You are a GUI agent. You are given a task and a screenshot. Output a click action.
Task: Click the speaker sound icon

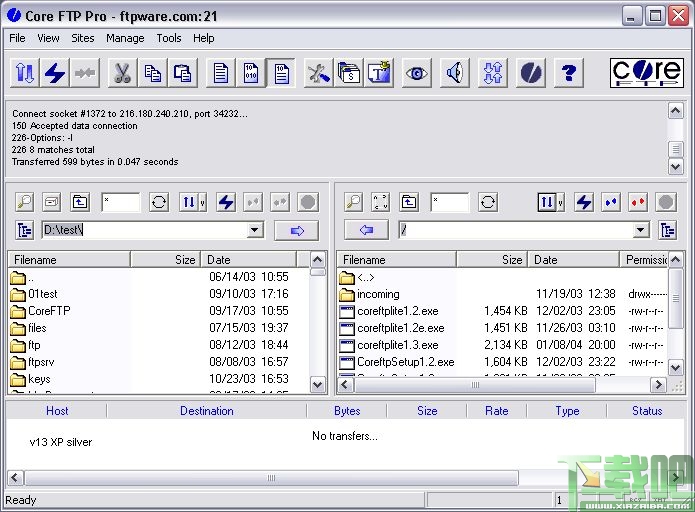click(x=454, y=73)
